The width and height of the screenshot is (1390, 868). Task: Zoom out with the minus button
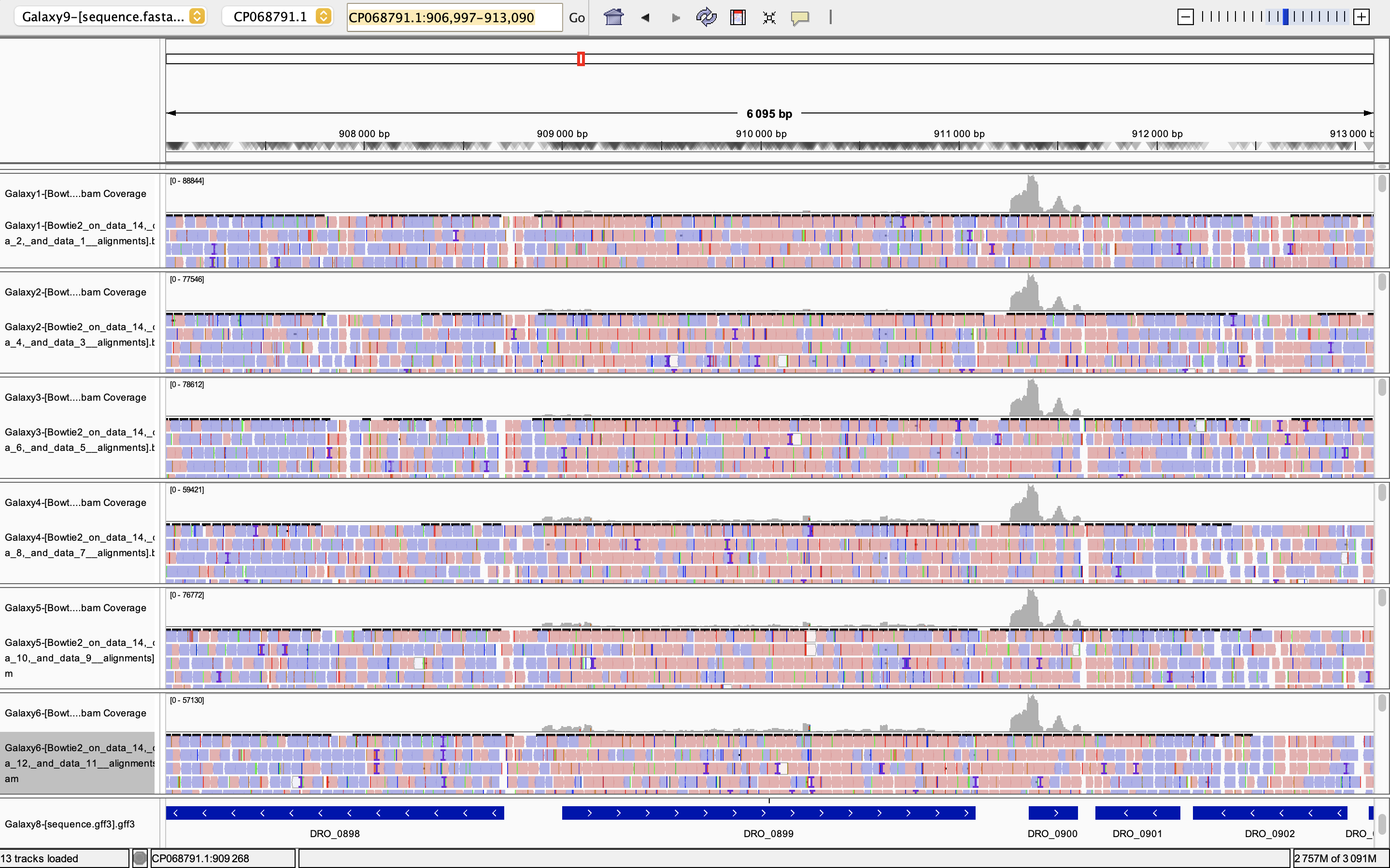pyautogui.click(x=1185, y=17)
